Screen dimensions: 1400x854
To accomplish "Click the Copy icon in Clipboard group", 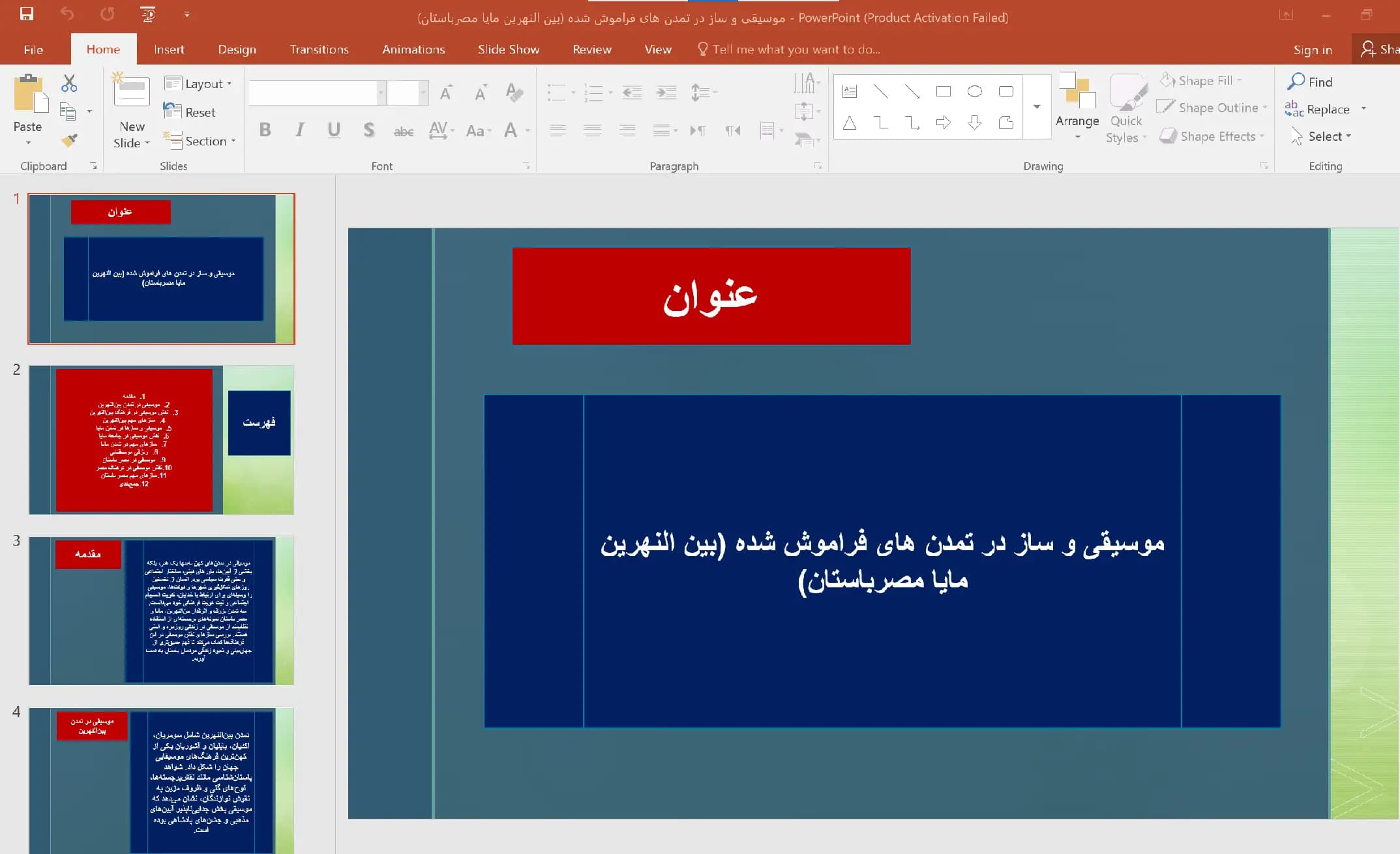I will (68, 111).
